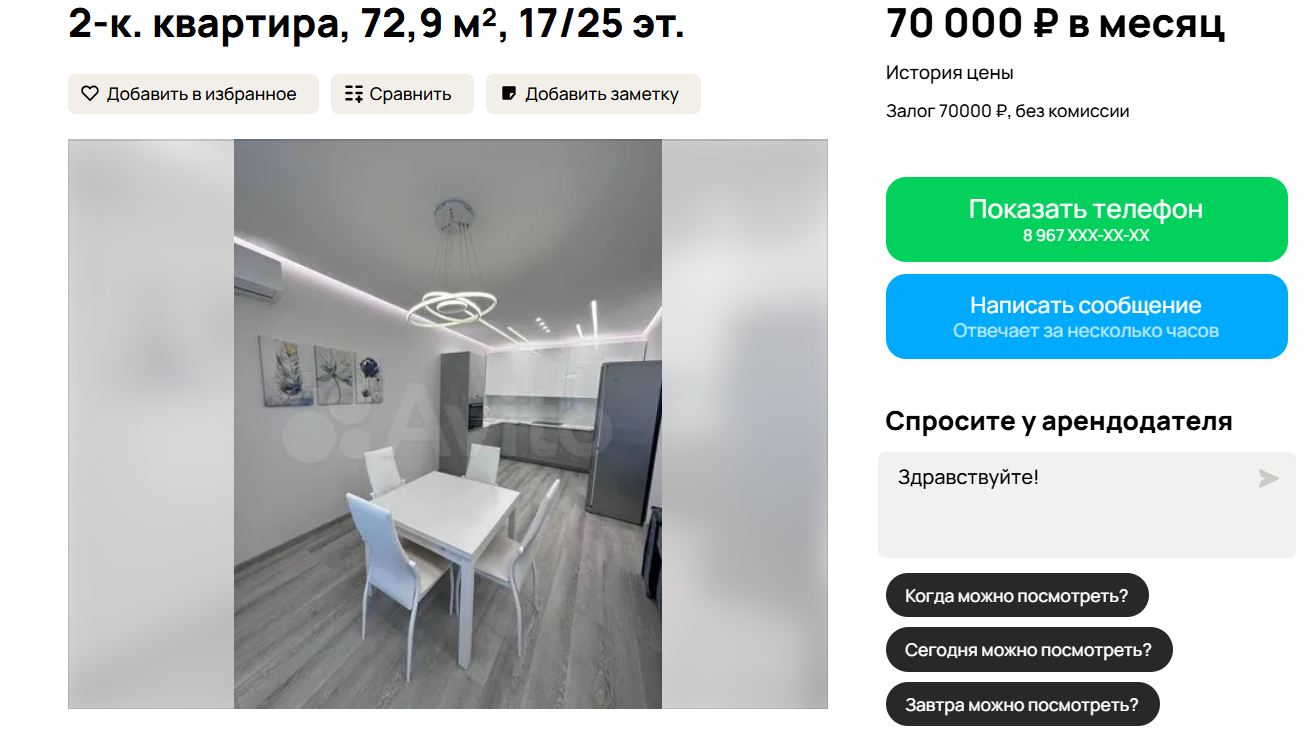Go to the previous photo via left blurred gallery area
The width and height of the screenshot is (1309, 729).
click(x=151, y=424)
